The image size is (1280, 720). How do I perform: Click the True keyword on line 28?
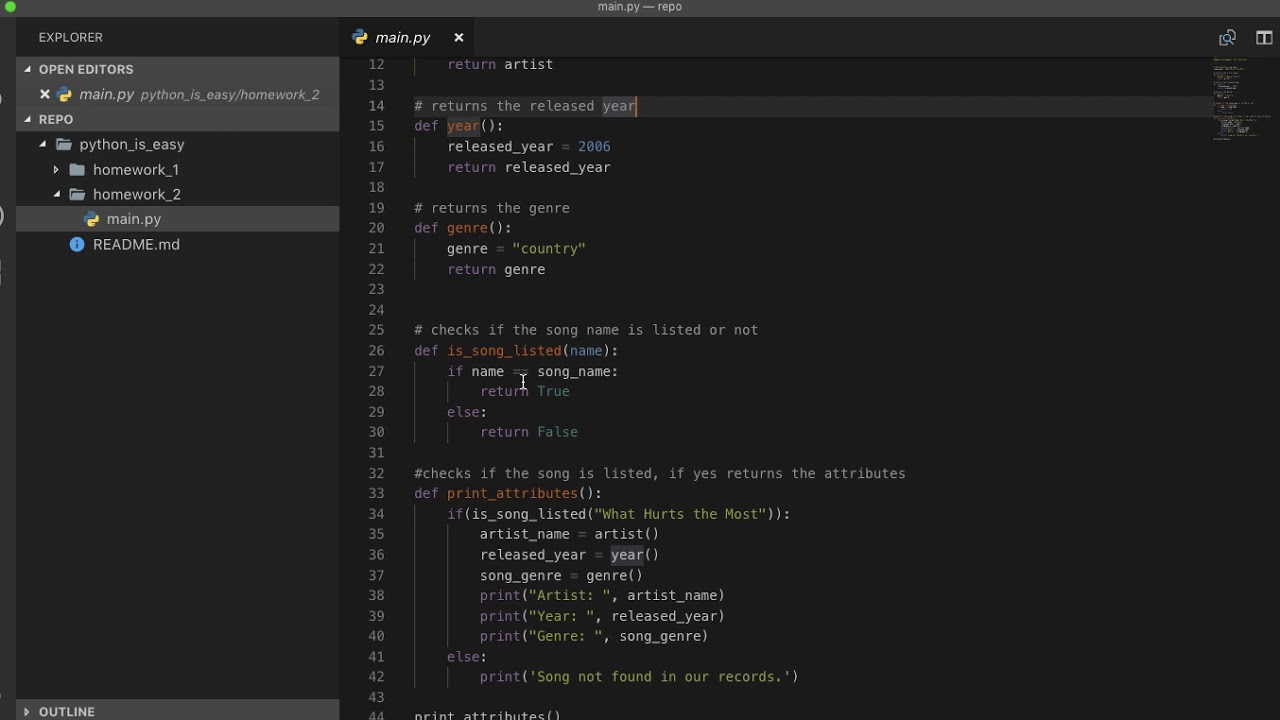(x=553, y=391)
